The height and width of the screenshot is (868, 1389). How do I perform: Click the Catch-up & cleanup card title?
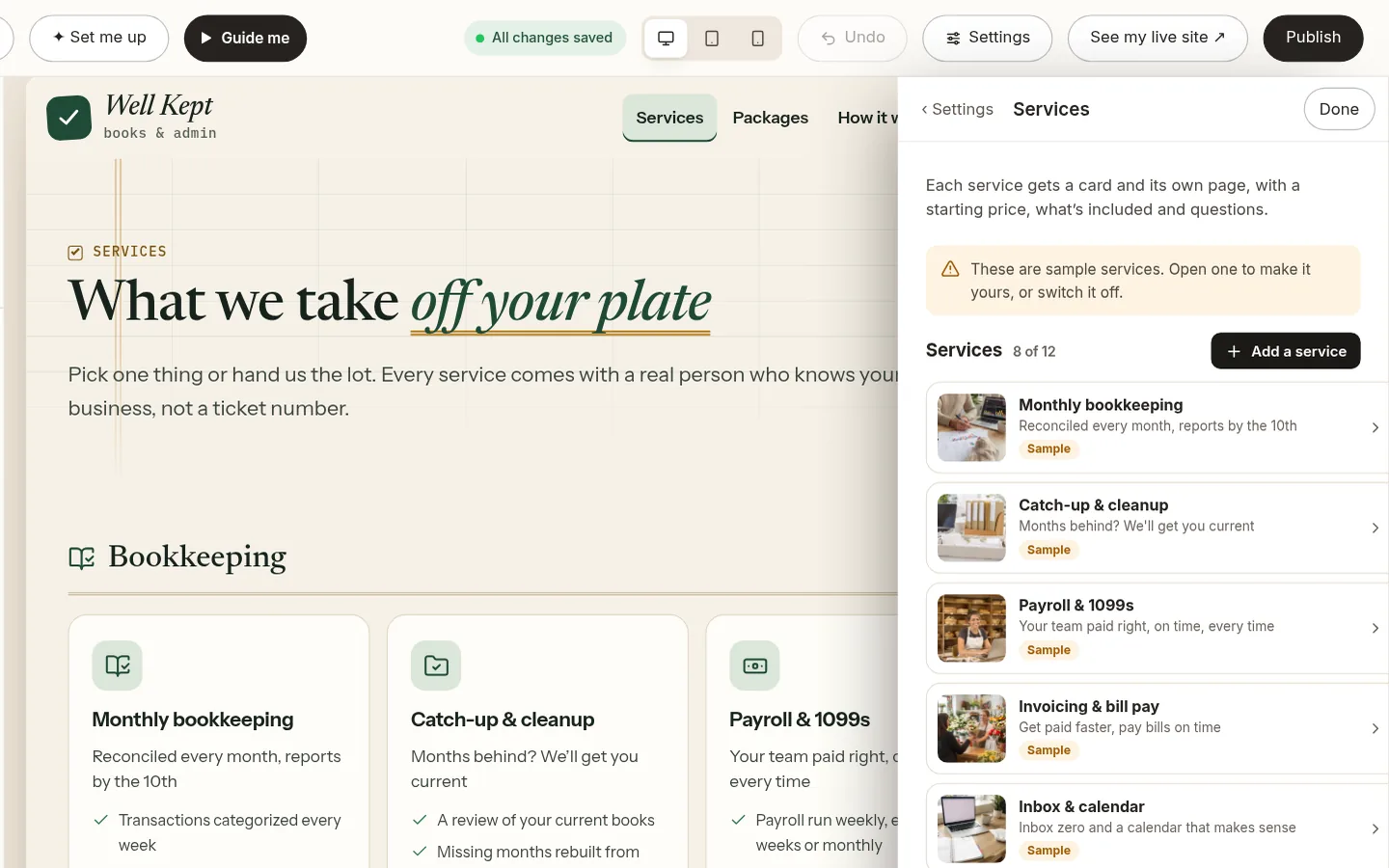(503, 719)
